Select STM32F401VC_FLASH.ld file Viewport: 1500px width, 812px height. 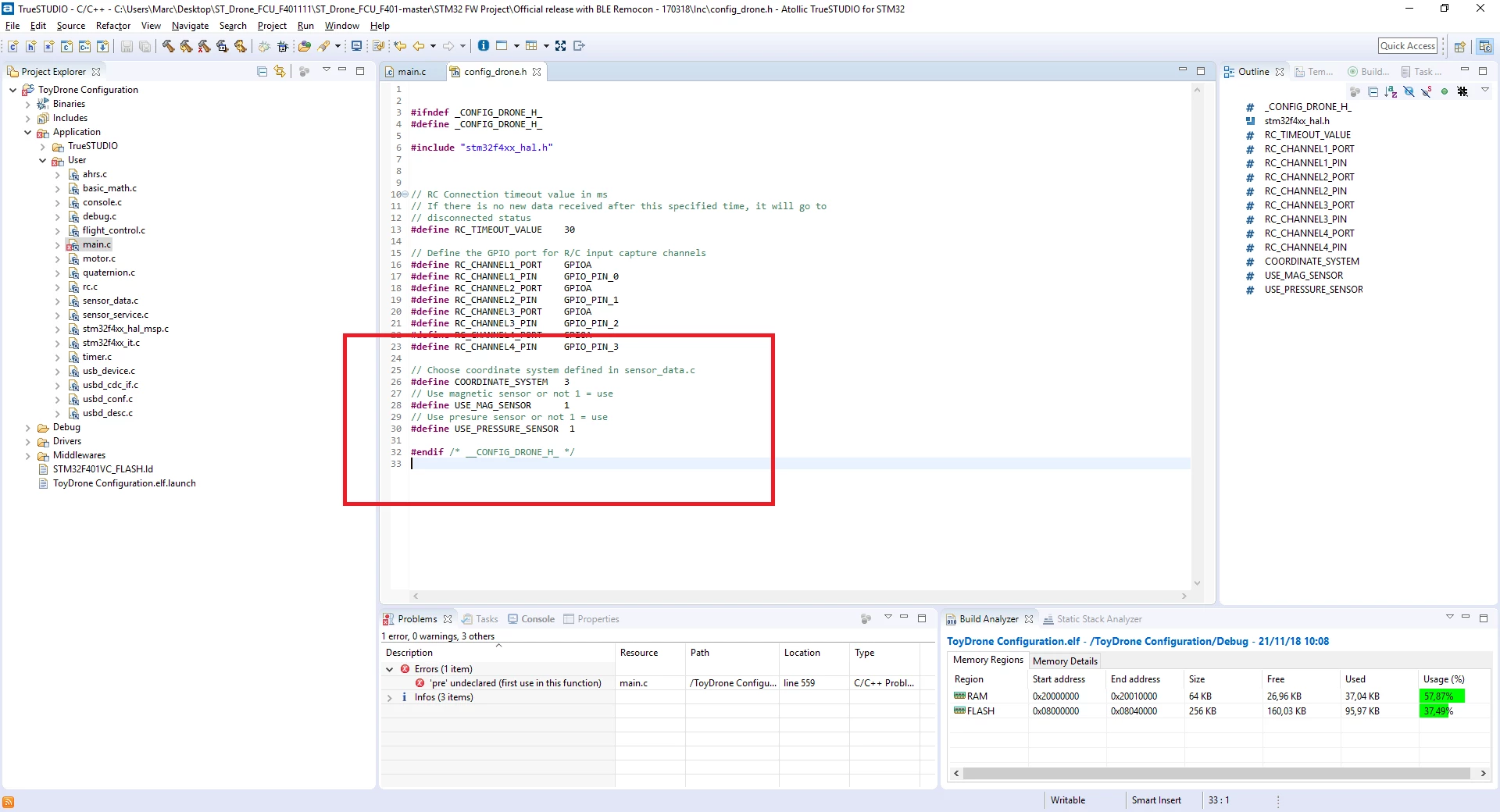tap(102, 469)
